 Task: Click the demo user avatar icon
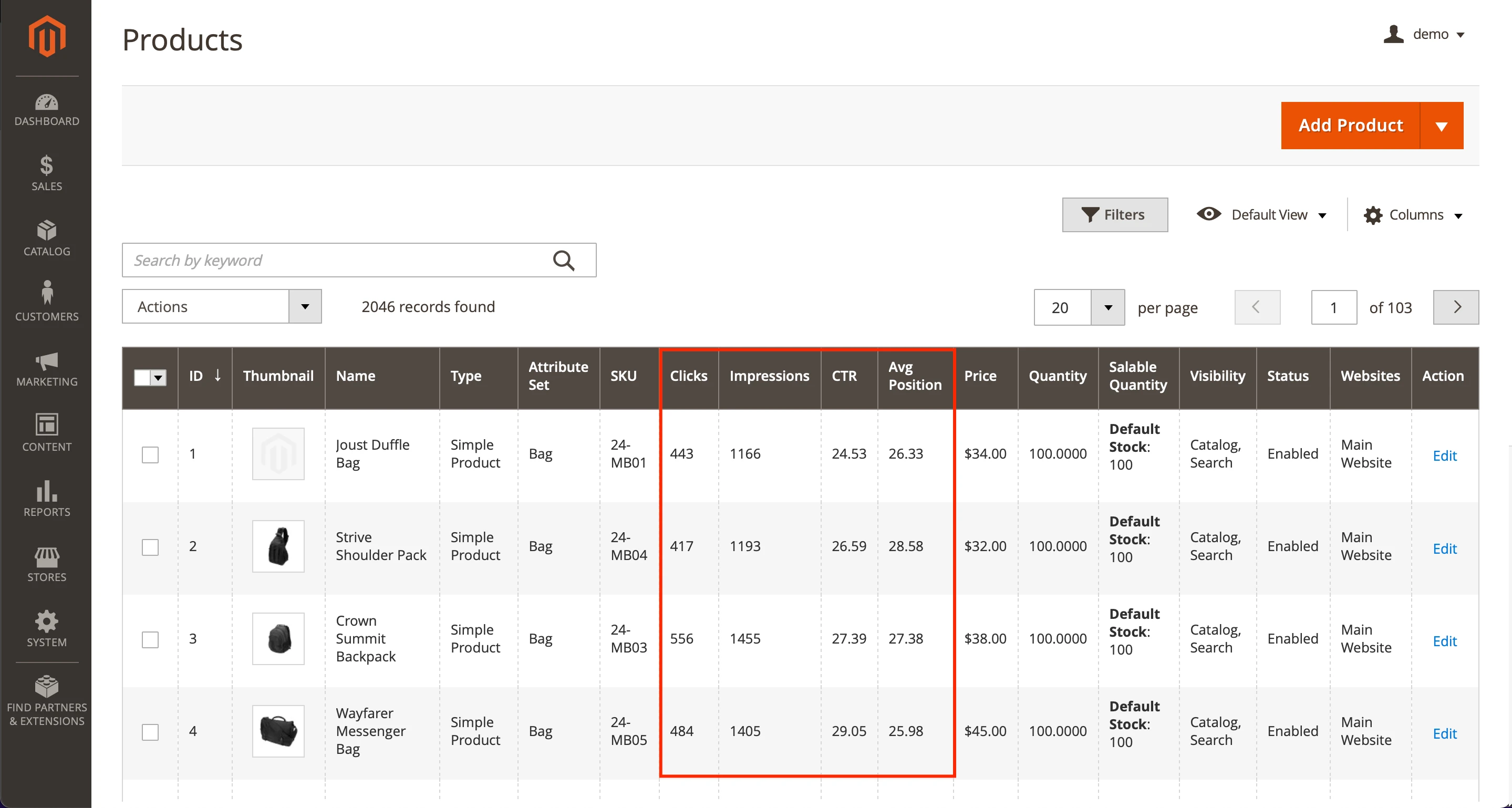coord(1393,34)
